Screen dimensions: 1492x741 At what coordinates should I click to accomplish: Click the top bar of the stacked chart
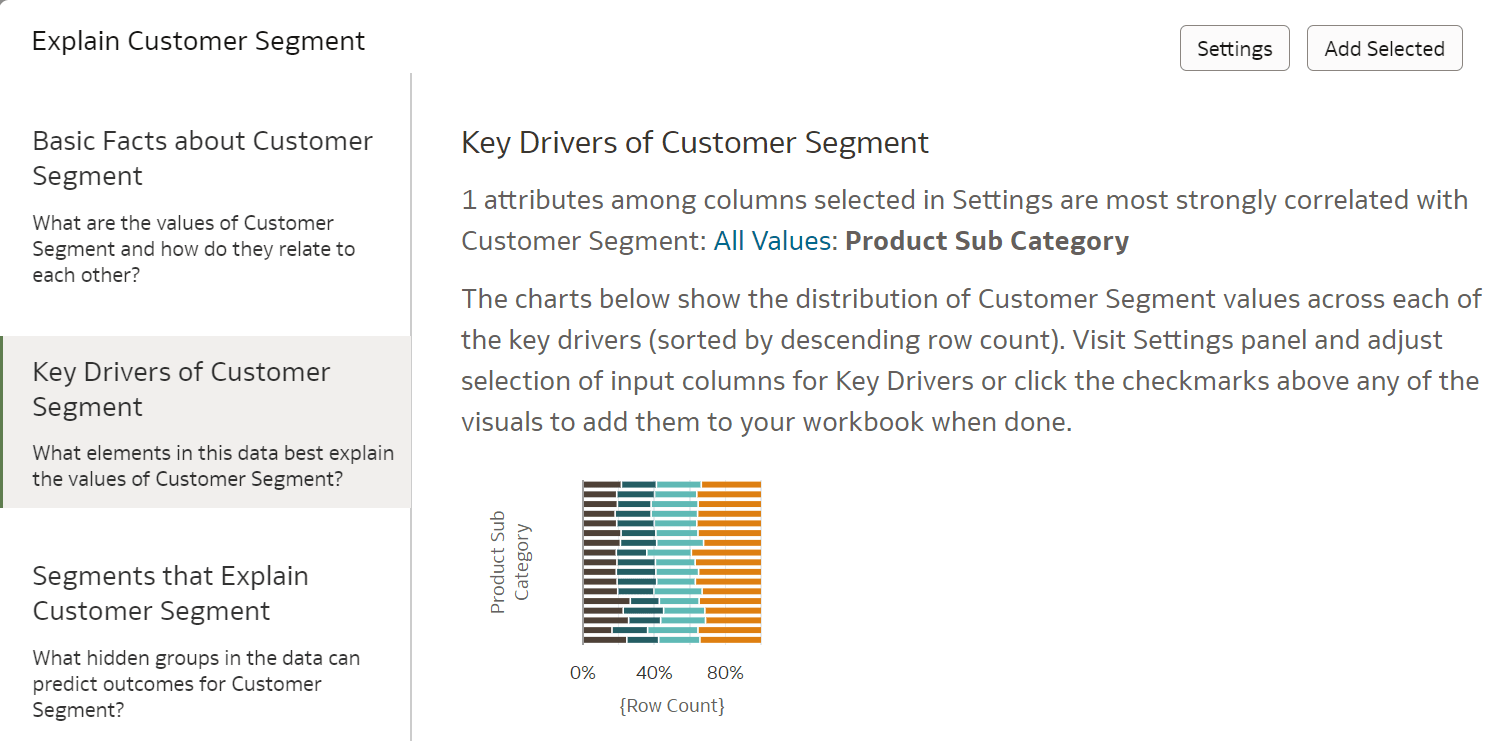[x=670, y=484]
